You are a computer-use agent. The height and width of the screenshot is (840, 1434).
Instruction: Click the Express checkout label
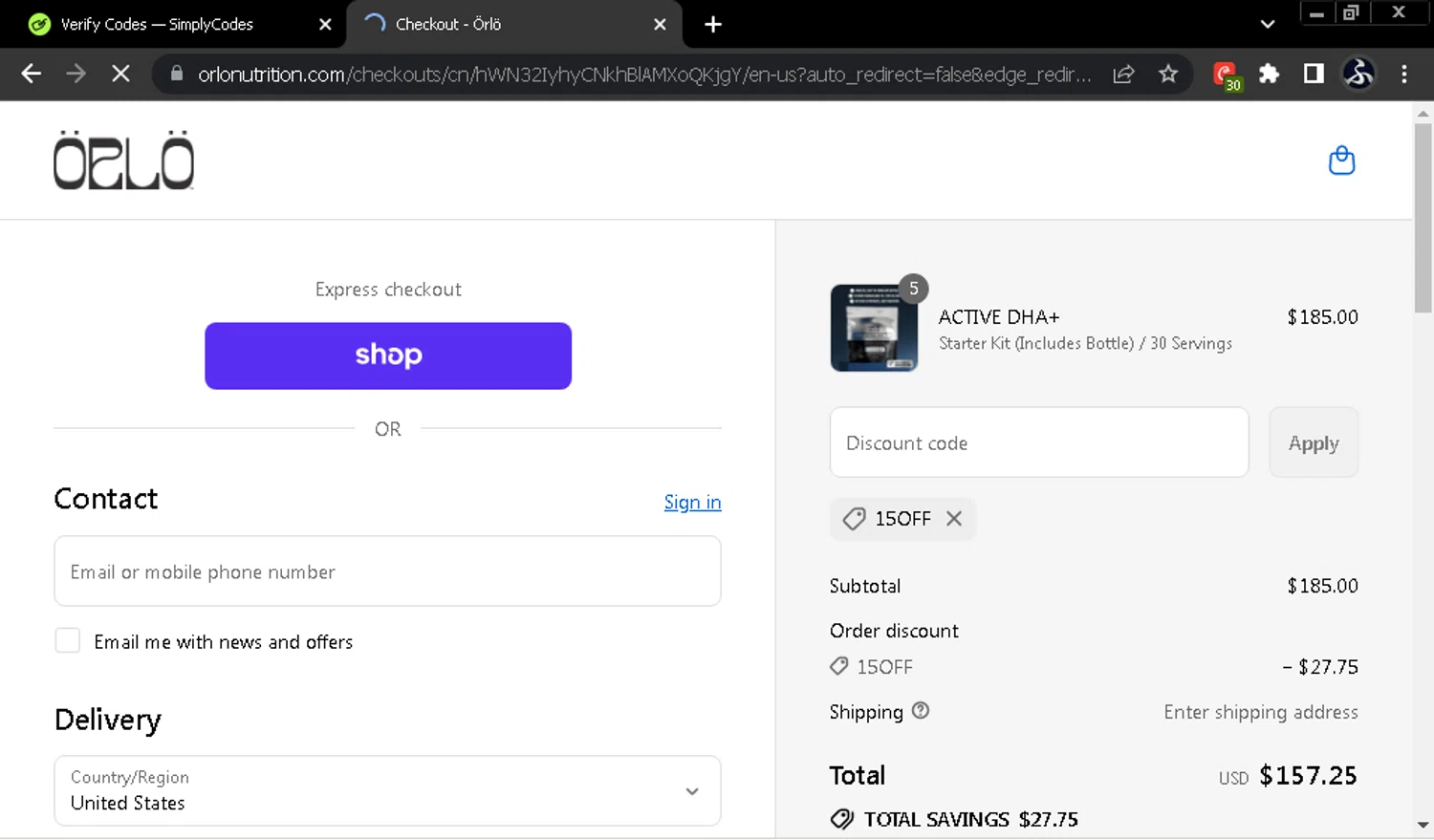click(x=388, y=289)
